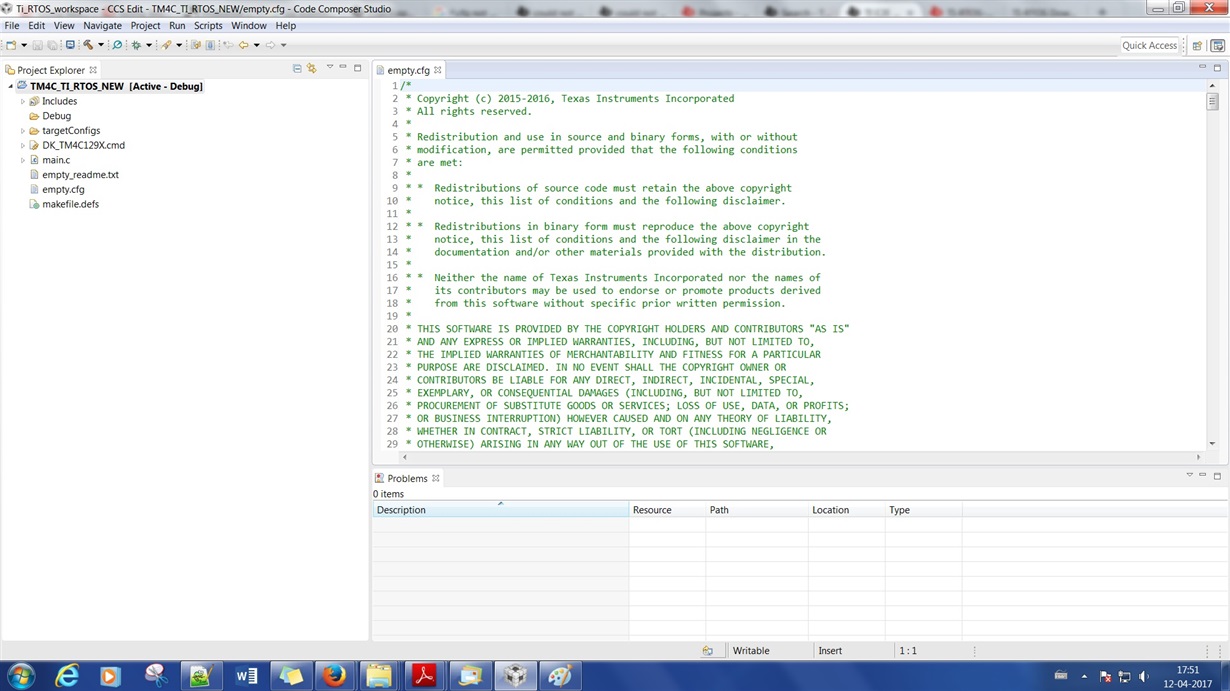The width and height of the screenshot is (1230, 691).
Task: Click the Collapse All icon in Project Explorer
Action: click(x=297, y=69)
